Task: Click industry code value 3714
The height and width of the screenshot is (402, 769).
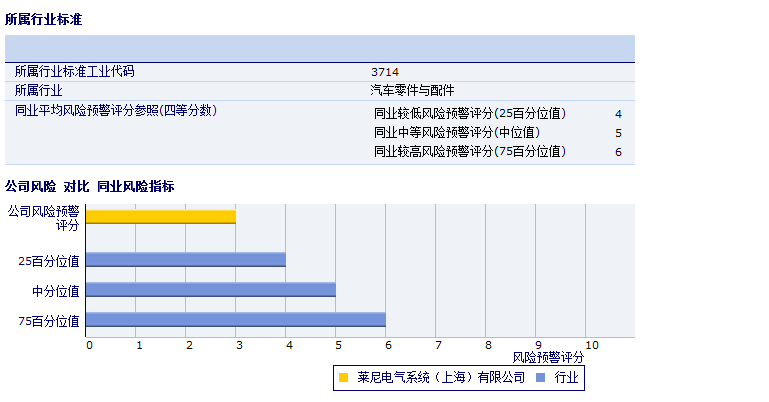Action: [x=384, y=72]
